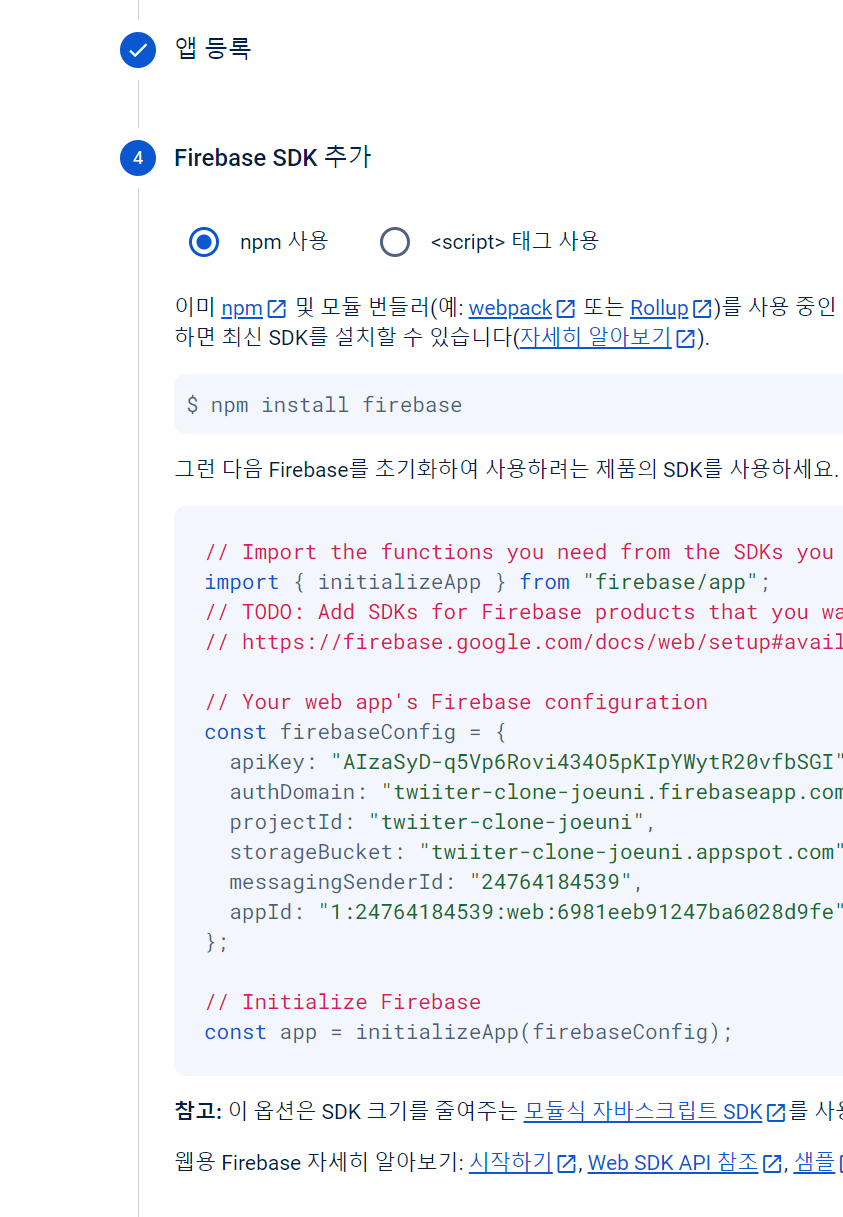Screen dimensions: 843x1217
Task: Open the 자세히 알아보기 link
Action: point(595,338)
